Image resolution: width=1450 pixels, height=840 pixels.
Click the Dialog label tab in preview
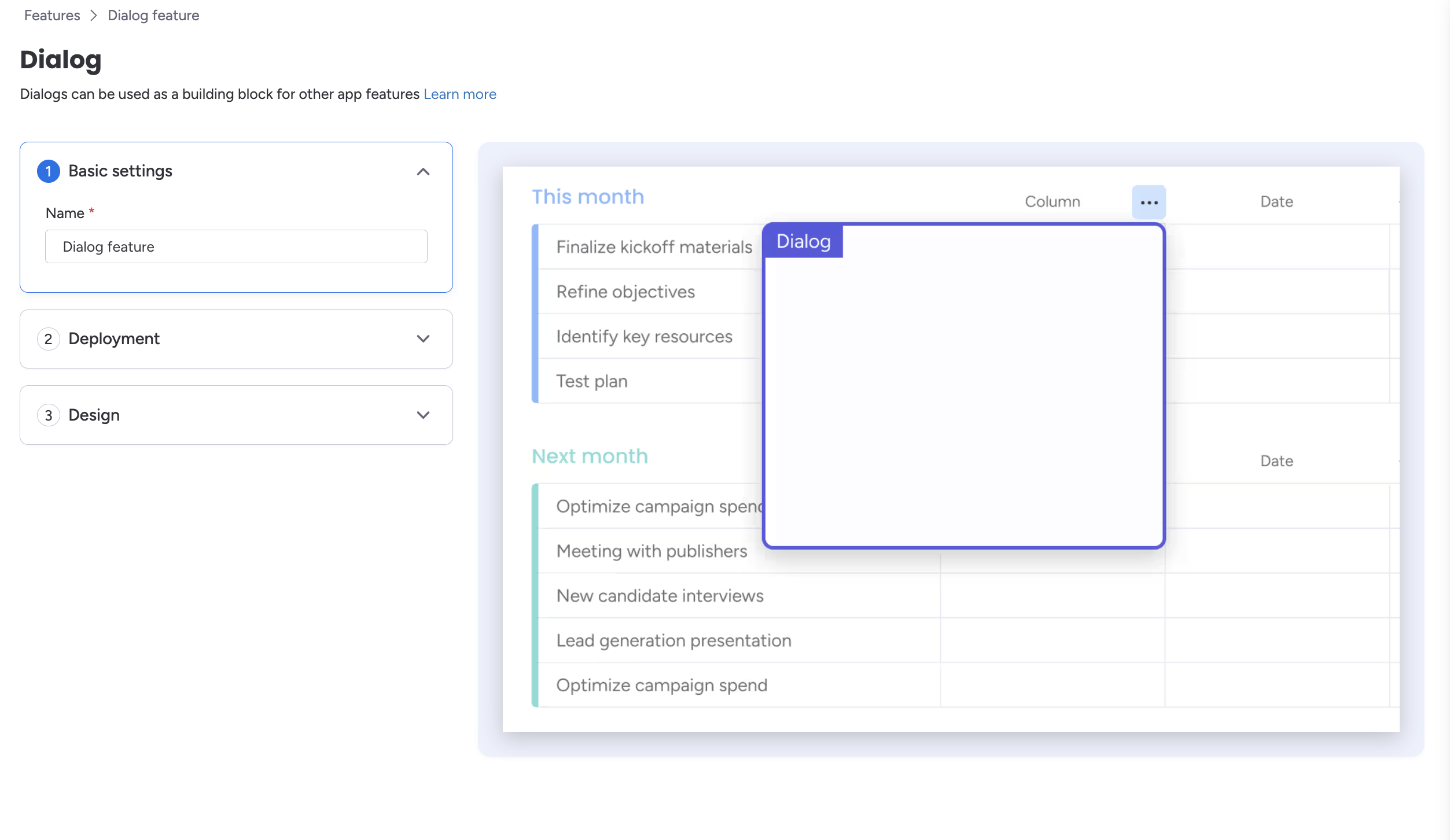(x=803, y=241)
